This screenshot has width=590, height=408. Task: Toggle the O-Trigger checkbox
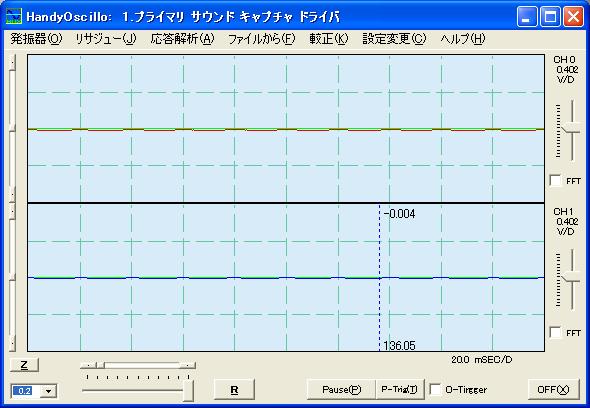435,390
